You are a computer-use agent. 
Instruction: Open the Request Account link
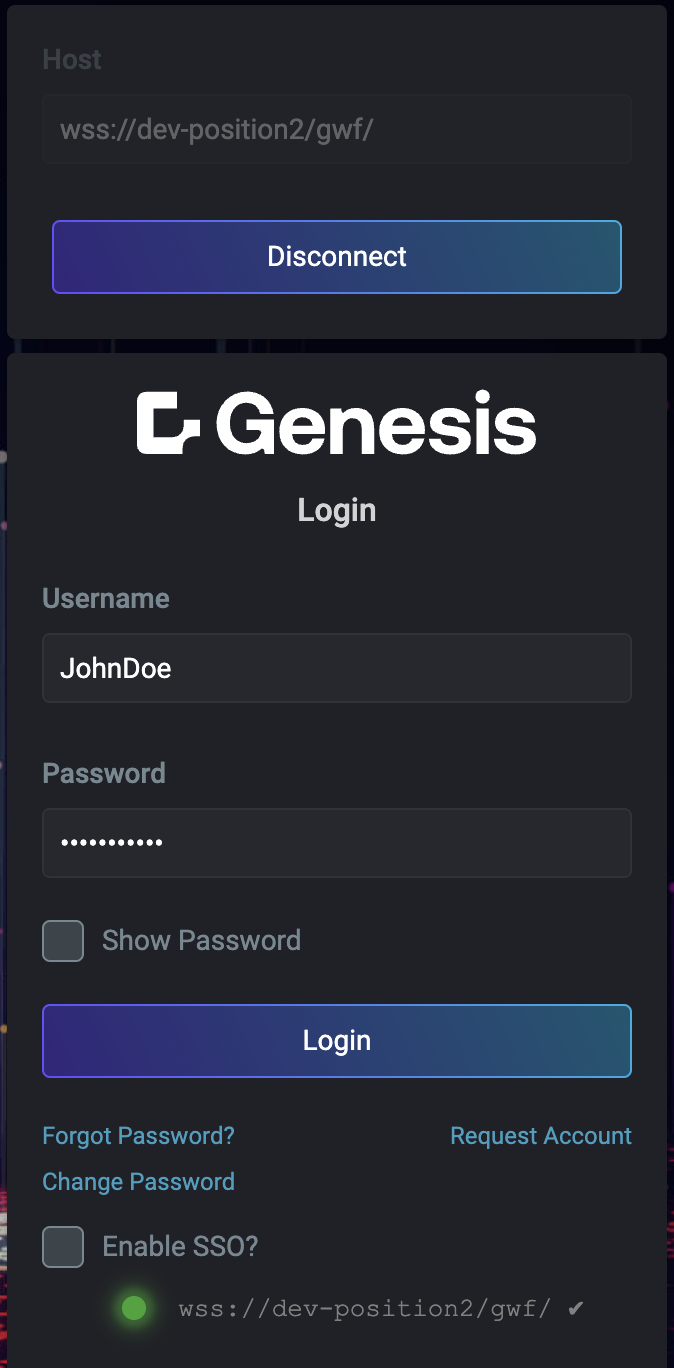[x=541, y=1136]
